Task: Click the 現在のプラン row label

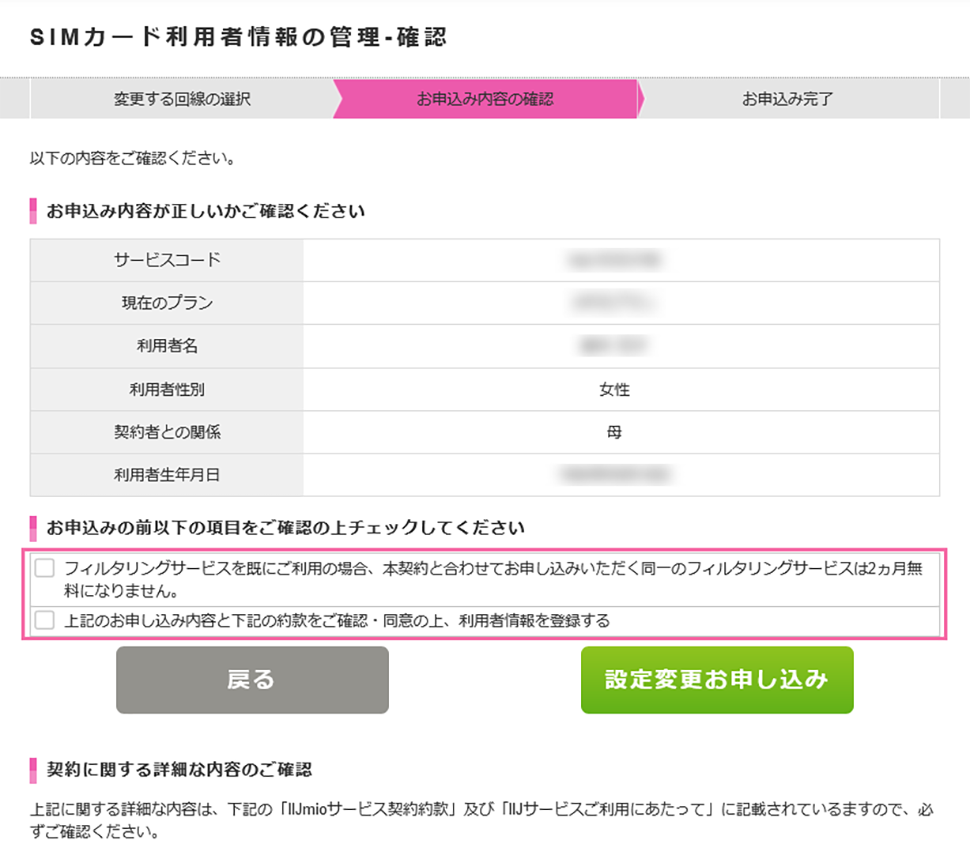Action: pyautogui.click(x=167, y=303)
